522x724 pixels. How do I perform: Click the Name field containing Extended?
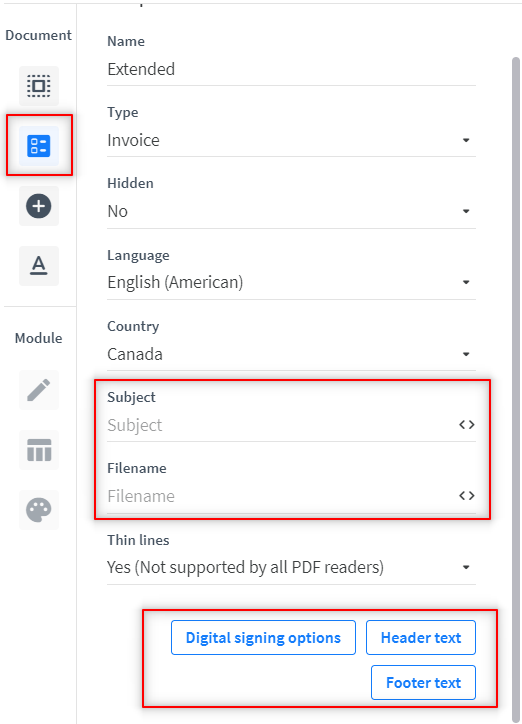point(291,70)
